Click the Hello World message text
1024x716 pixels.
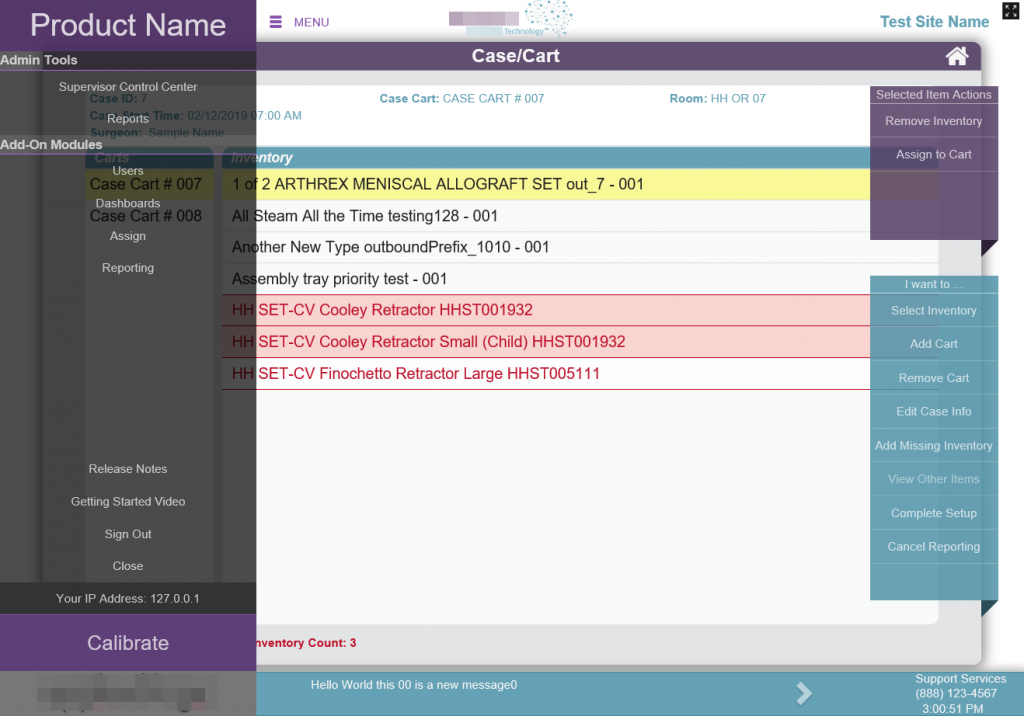(413, 685)
